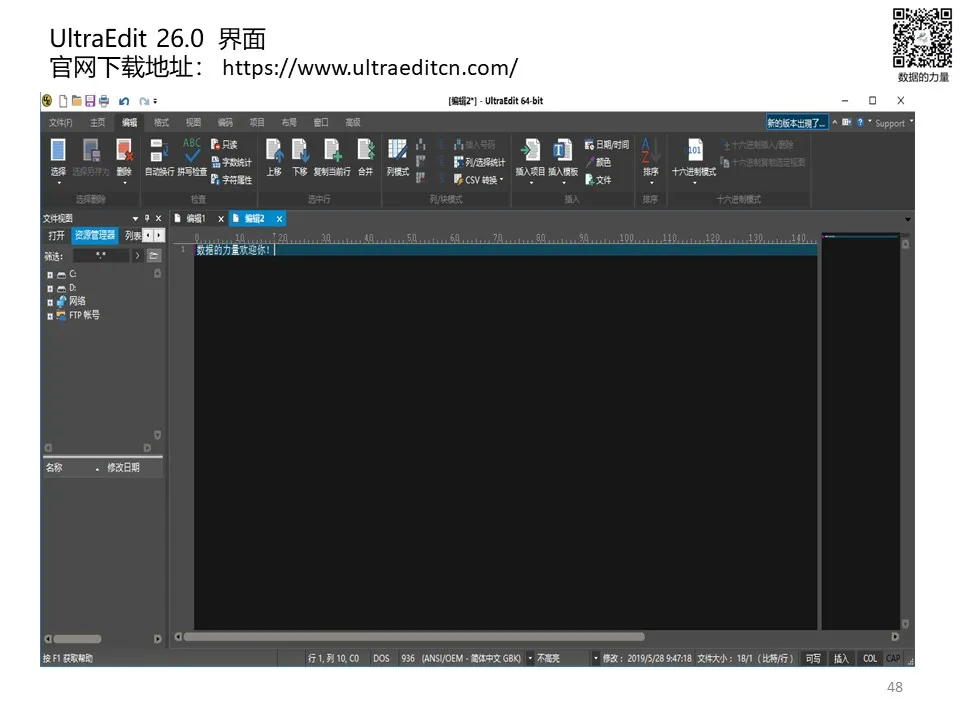960x720 pixels.
Task: Toggle COL column mode in status bar
Action: 870,659
